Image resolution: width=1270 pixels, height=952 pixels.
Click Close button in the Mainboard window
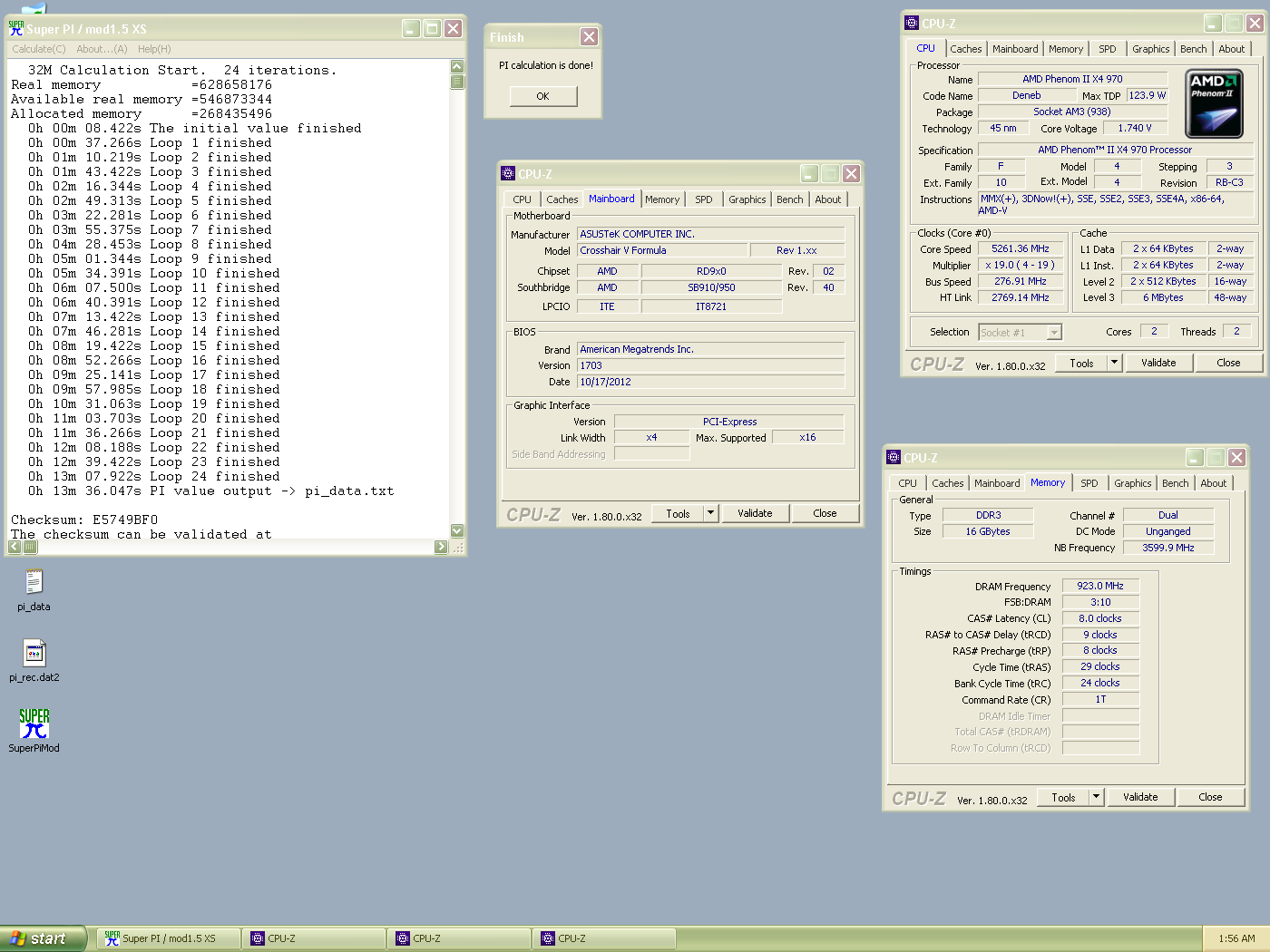(825, 513)
